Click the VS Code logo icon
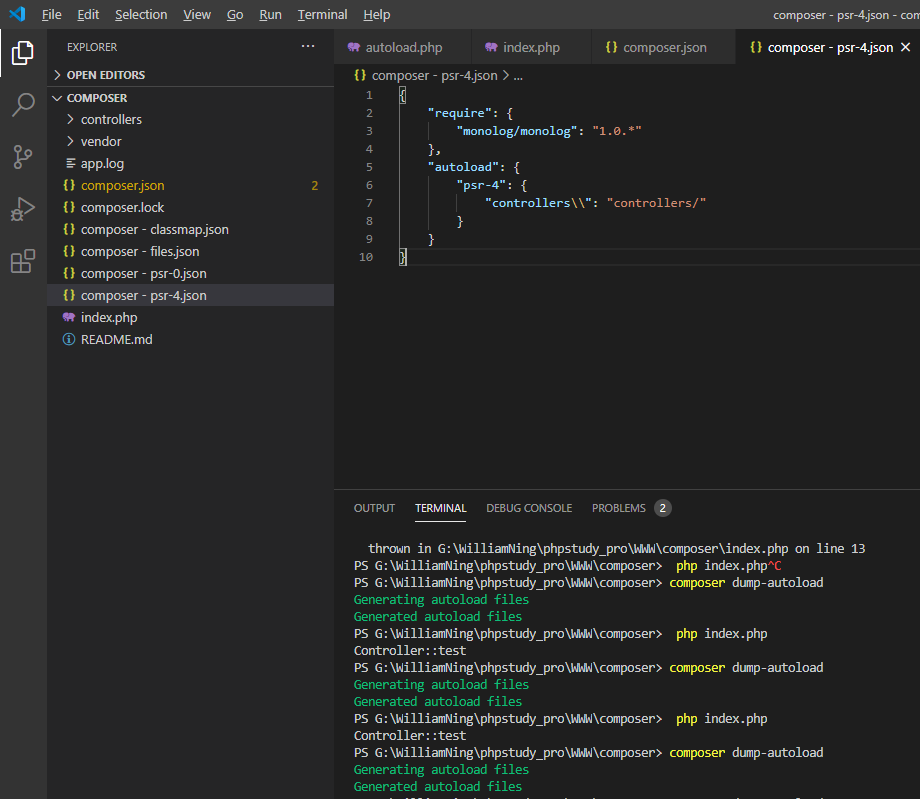 tap(16, 14)
